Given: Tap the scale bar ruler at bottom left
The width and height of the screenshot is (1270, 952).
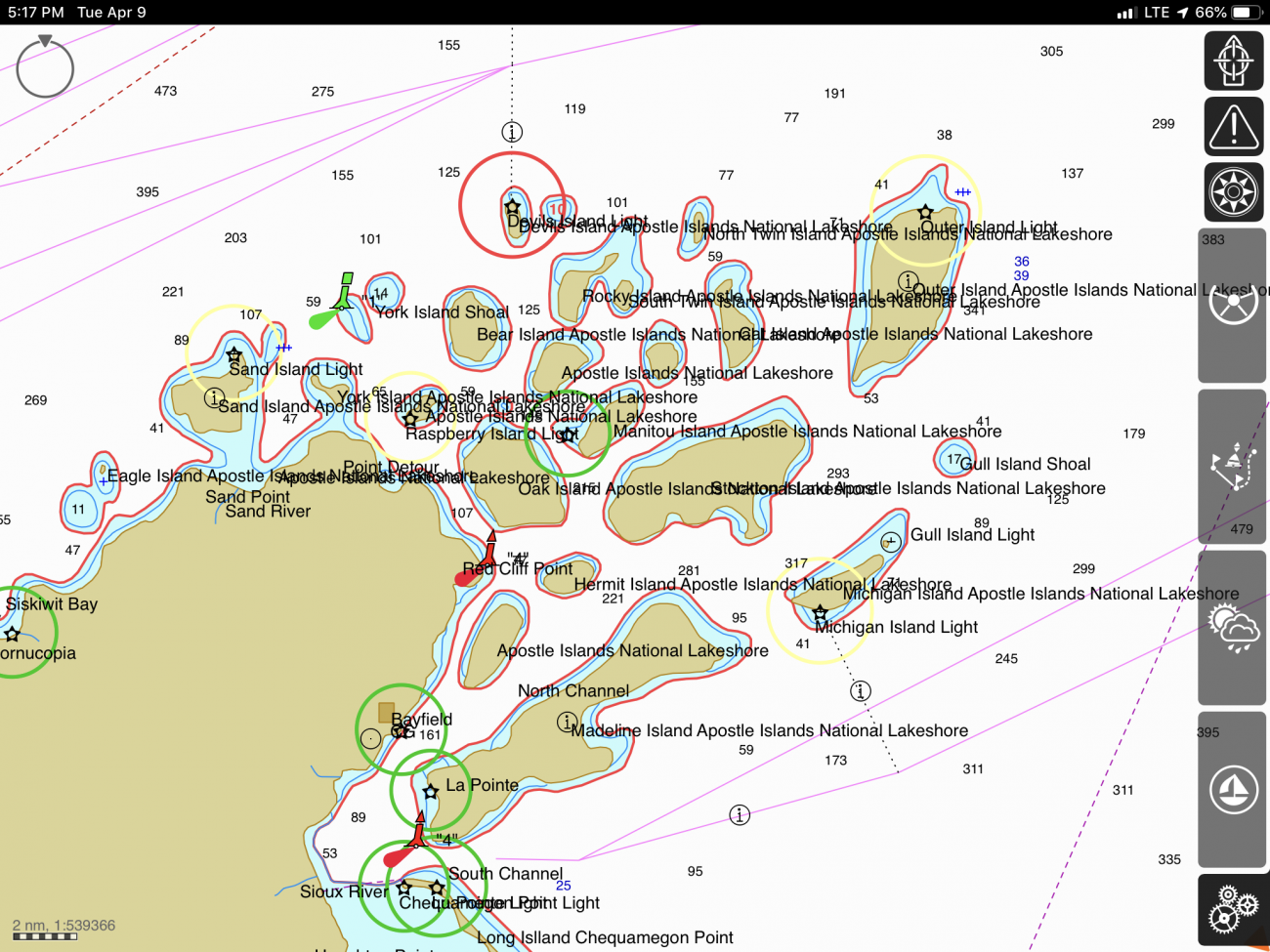Looking at the screenshot, I should click(x=45, y=937).
